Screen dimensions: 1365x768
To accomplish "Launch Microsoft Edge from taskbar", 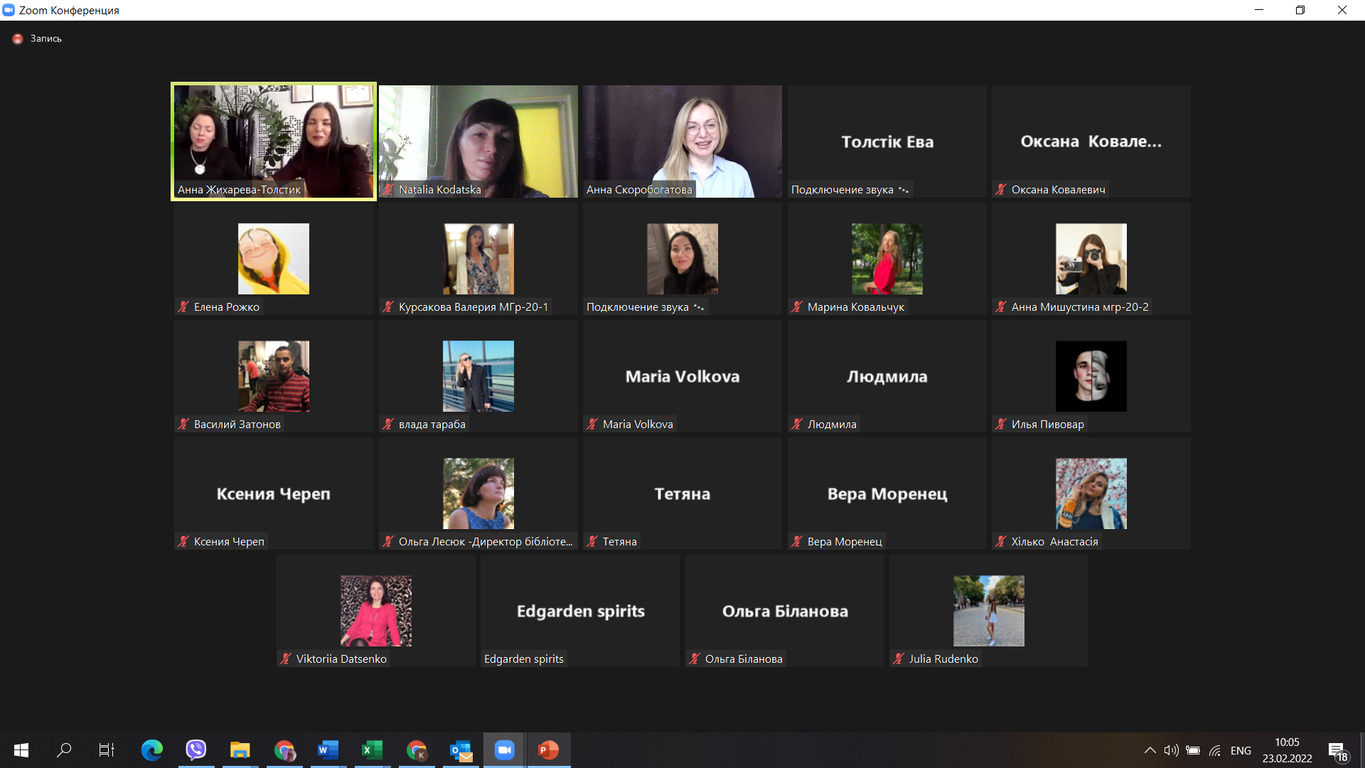I will click(x=152, y=750).
